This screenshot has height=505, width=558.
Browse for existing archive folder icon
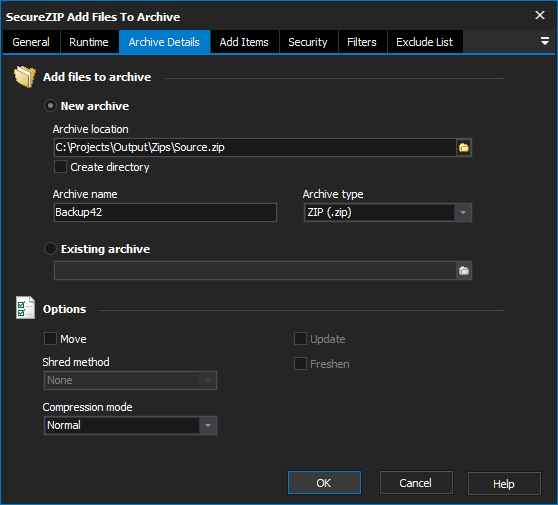(x=464, y=270)
